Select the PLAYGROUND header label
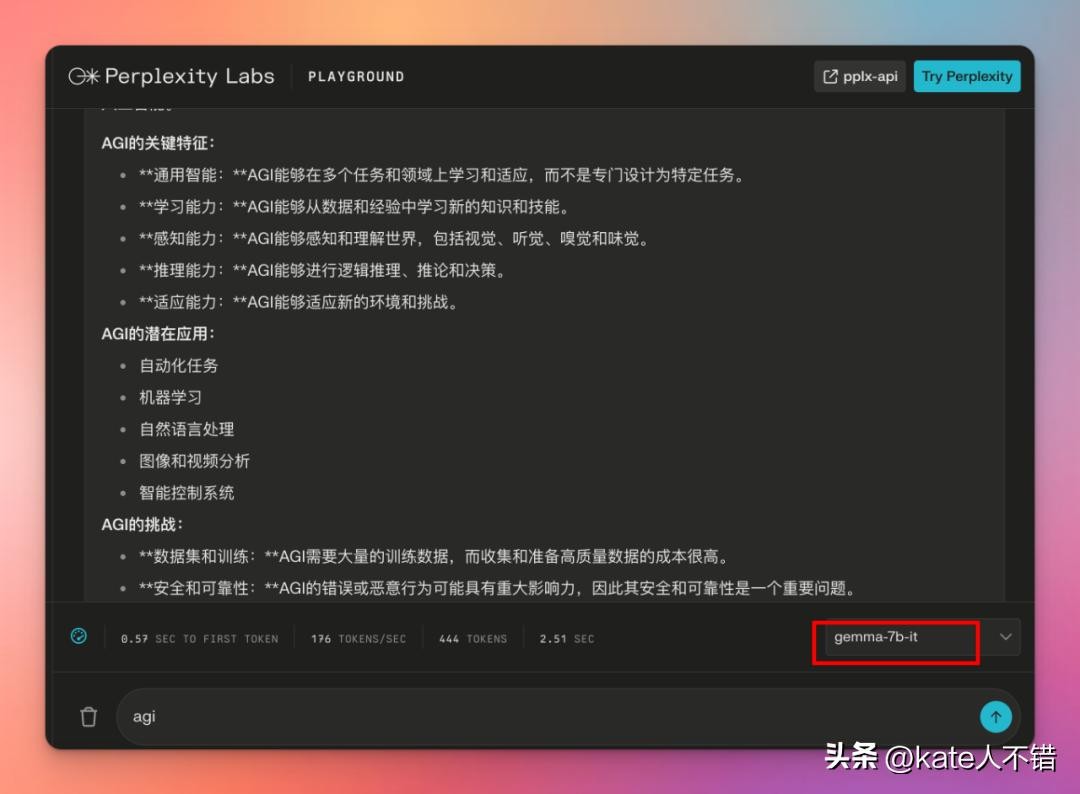 click(356, 76)
